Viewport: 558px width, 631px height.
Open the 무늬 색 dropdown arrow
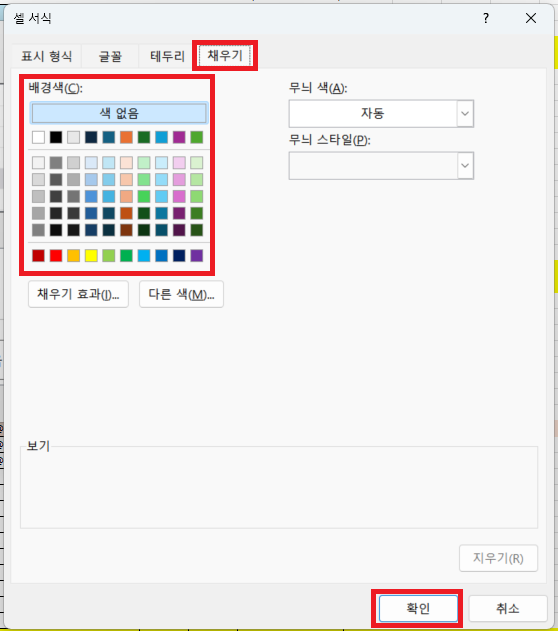tap(465, 113)
